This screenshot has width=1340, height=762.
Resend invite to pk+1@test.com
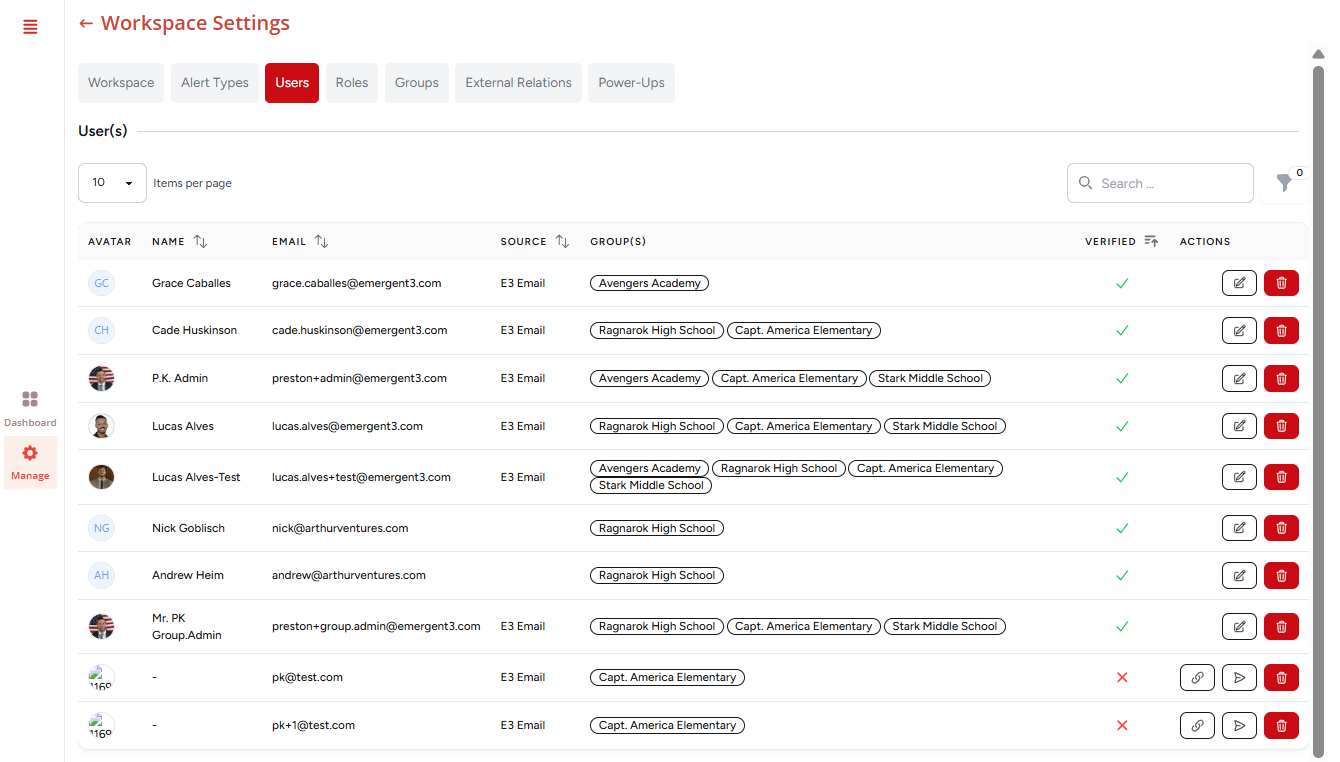(1239, 725)
